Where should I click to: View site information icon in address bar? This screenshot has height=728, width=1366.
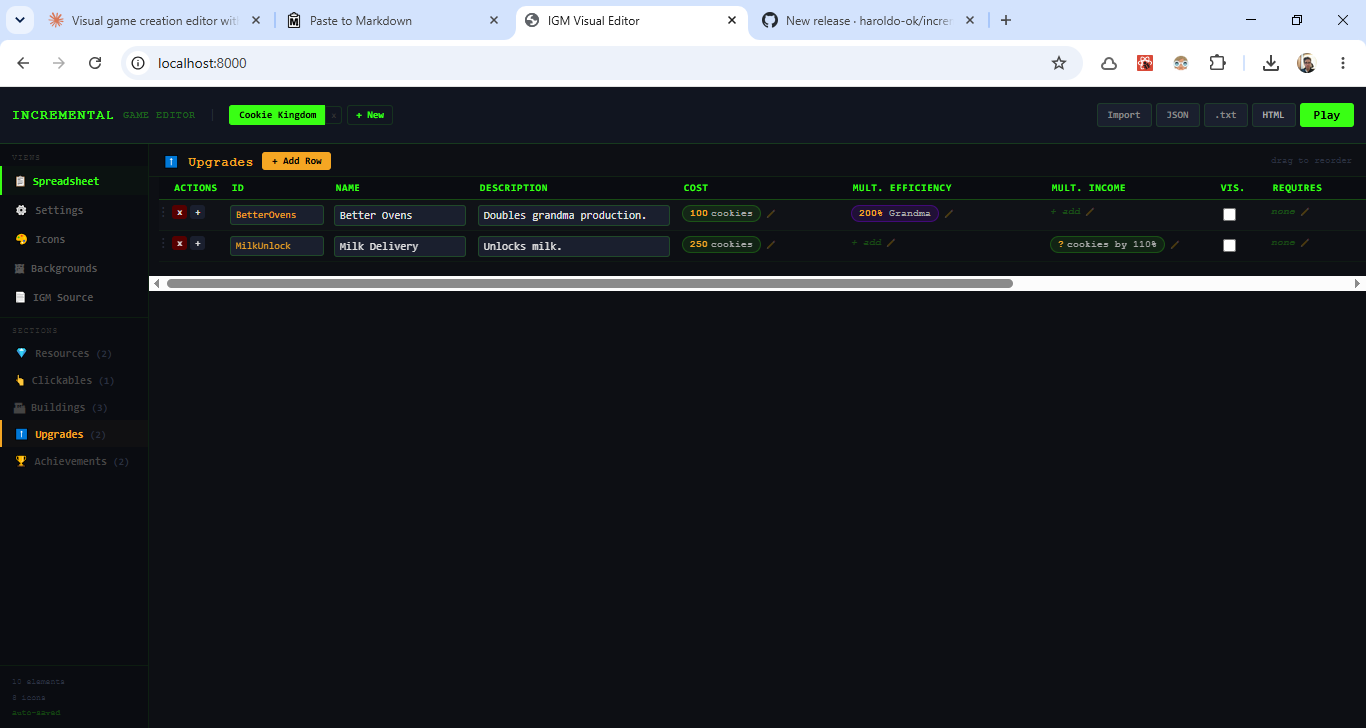(139, 63)
